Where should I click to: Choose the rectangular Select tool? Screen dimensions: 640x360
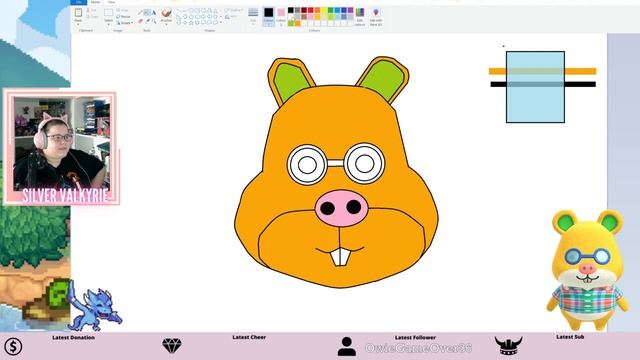[109, 13]
